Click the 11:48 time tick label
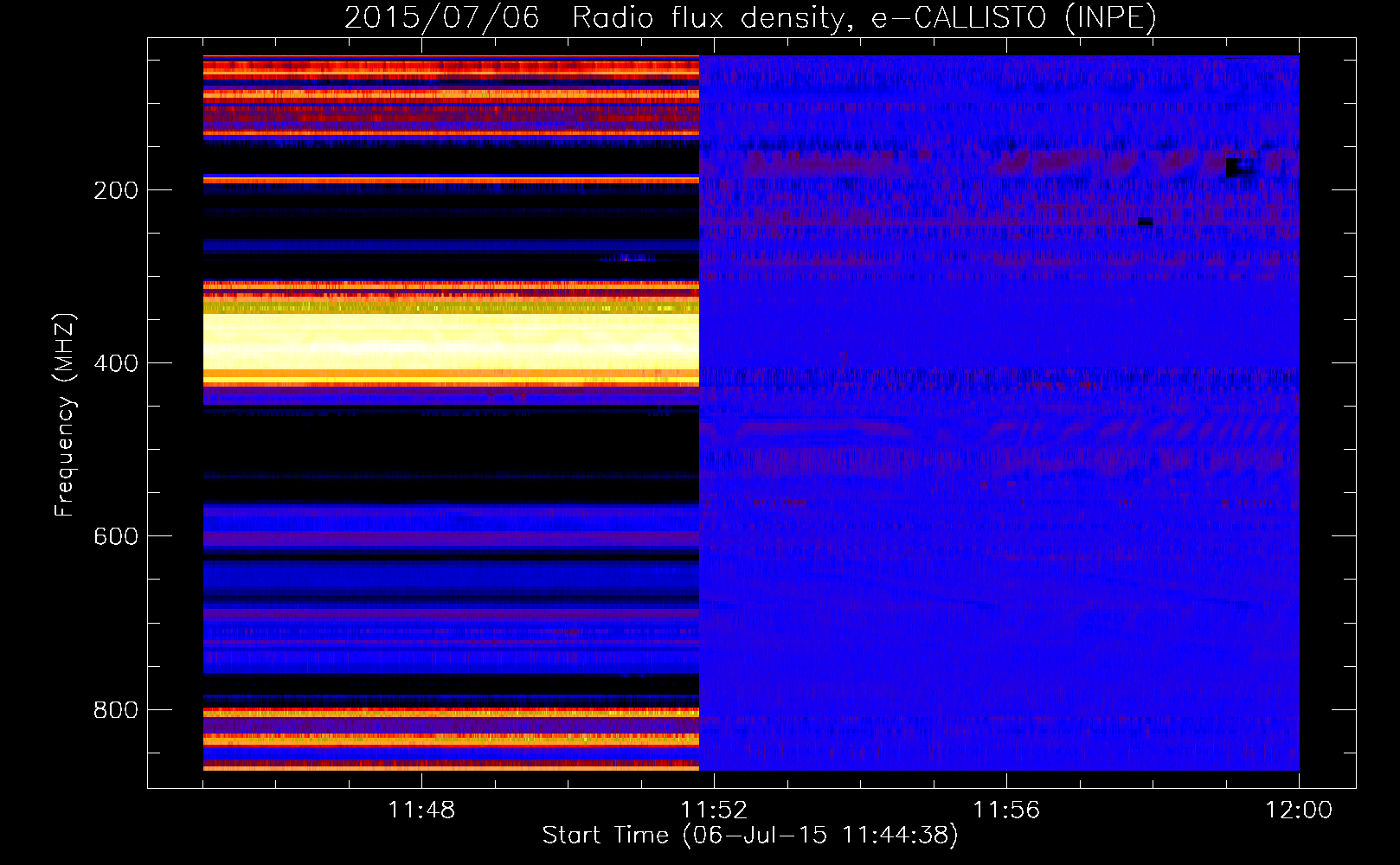The image size is (1400, 865). [421, 811]
